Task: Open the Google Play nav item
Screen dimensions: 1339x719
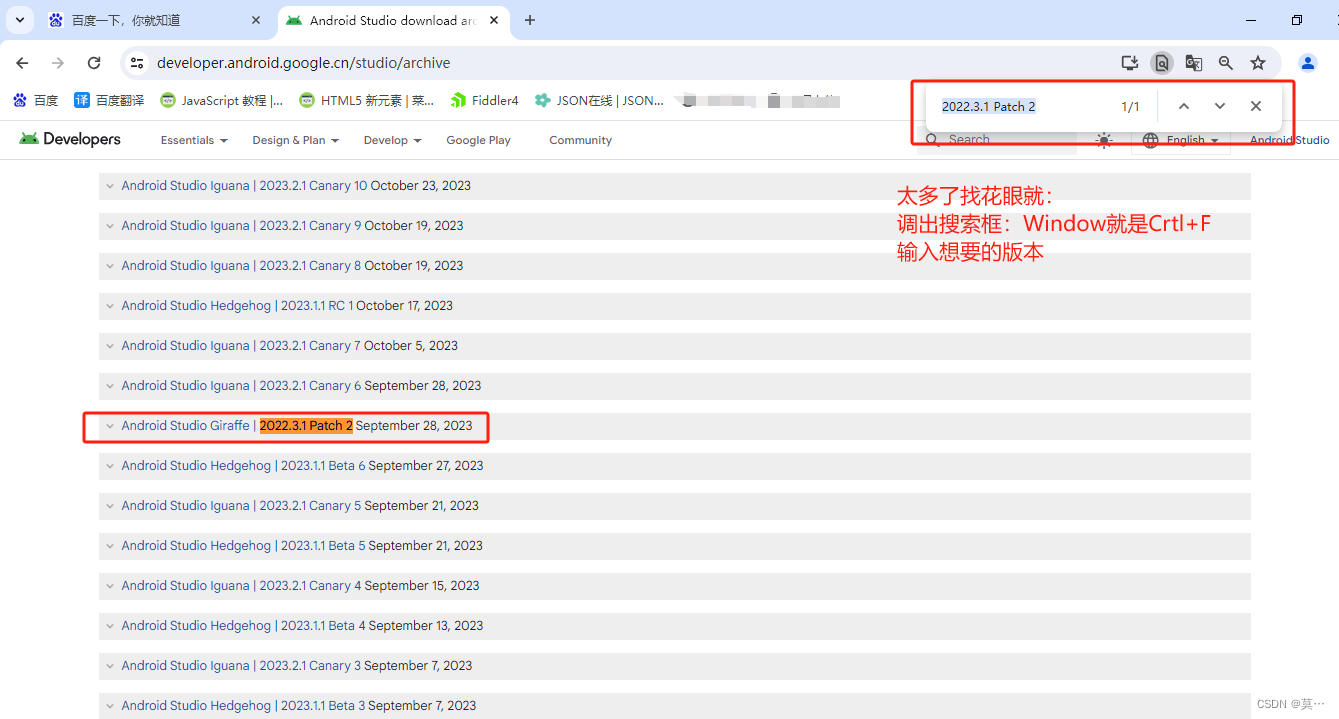Action: tap(478, 140)
